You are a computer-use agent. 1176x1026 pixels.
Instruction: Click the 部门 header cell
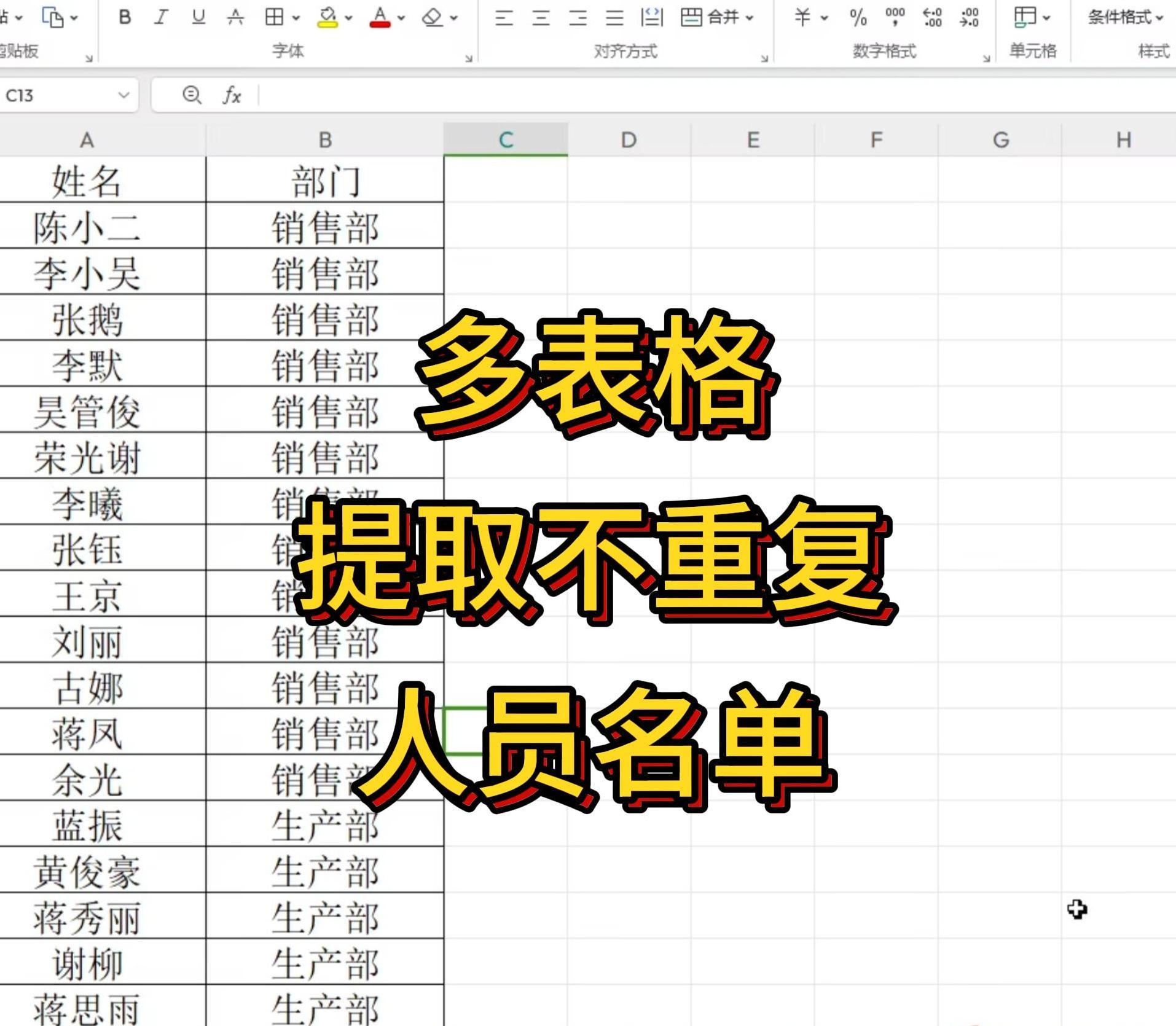[x=325, y=180]
